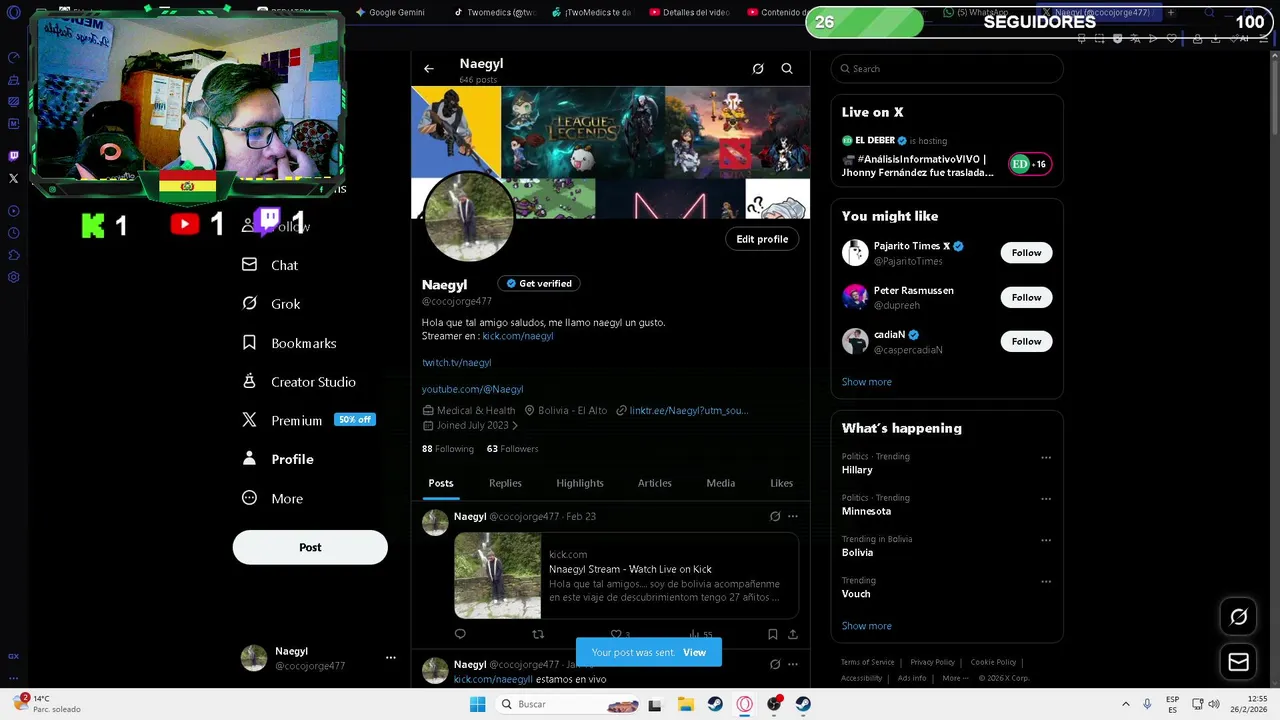Switch to the Media tab
Screen dimensions: 1280x720
tap(721, 483)
